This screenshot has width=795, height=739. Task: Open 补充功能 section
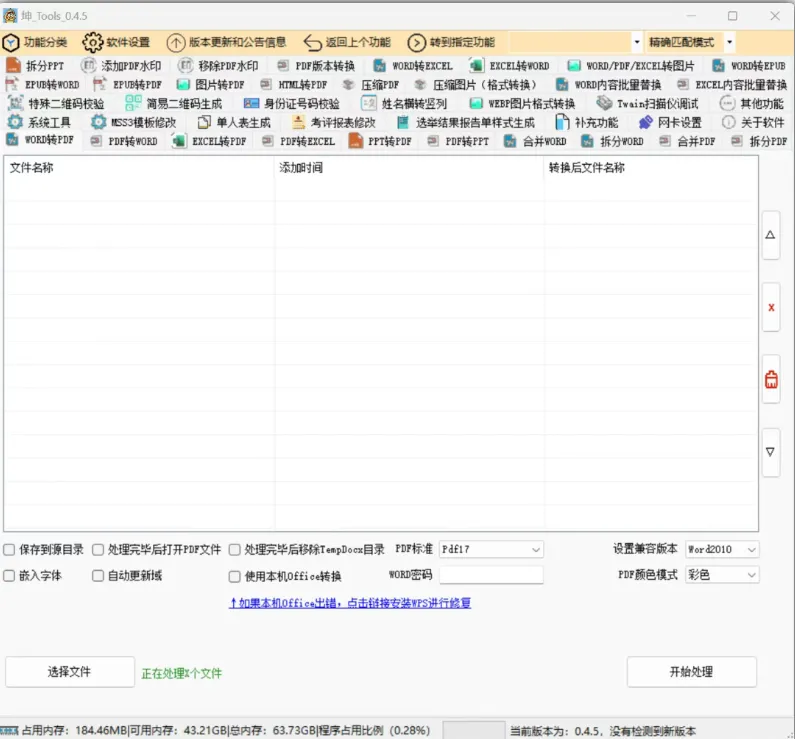(587, 122)
